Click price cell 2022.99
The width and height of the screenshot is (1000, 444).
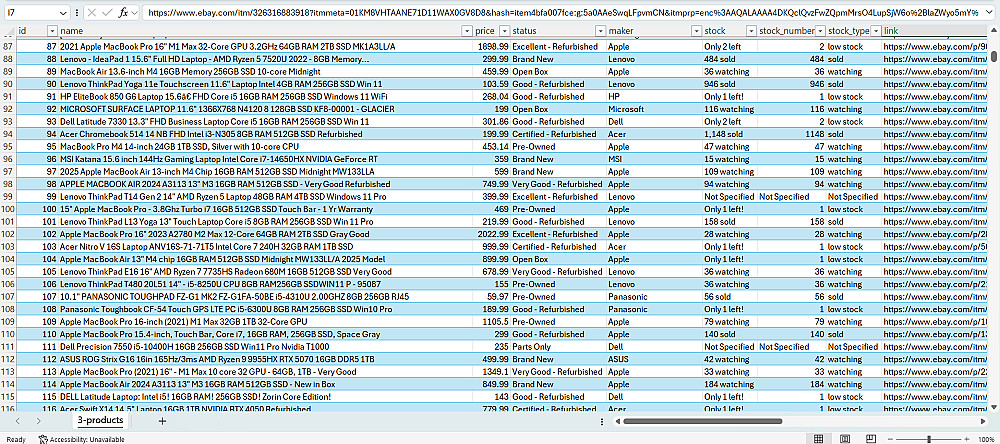[493, 234]
